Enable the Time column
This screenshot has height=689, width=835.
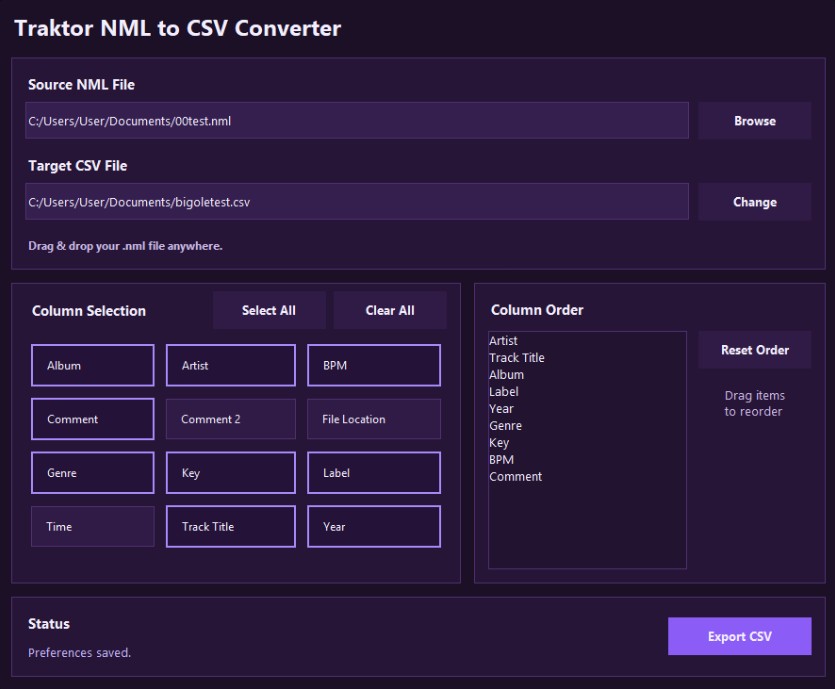point(93,527)
